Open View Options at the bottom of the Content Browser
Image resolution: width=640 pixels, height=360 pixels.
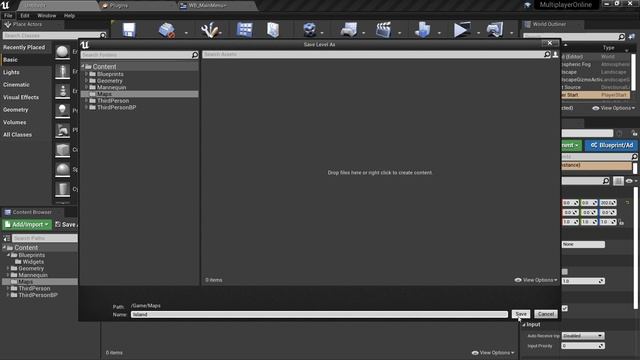pos(493,353)
